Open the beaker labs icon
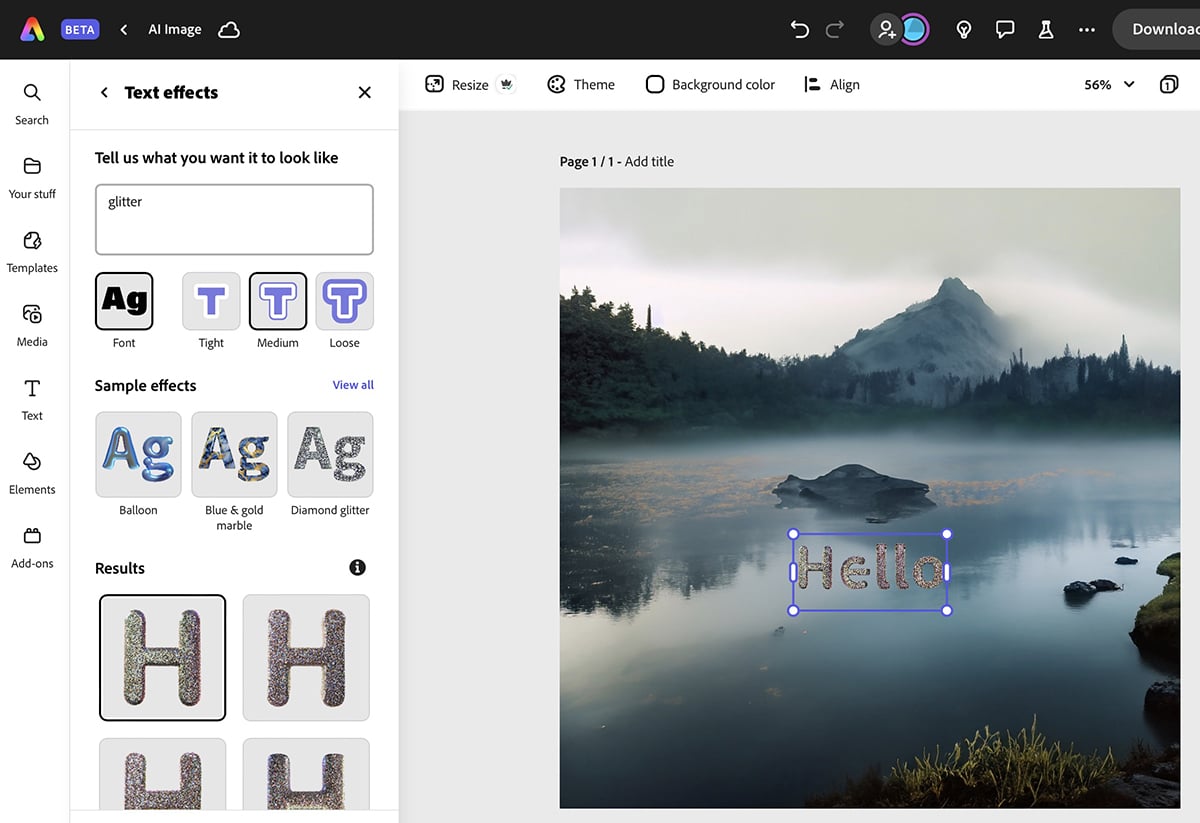The height and width of the screenshot is (823, 1200). tap(1046, 29)
